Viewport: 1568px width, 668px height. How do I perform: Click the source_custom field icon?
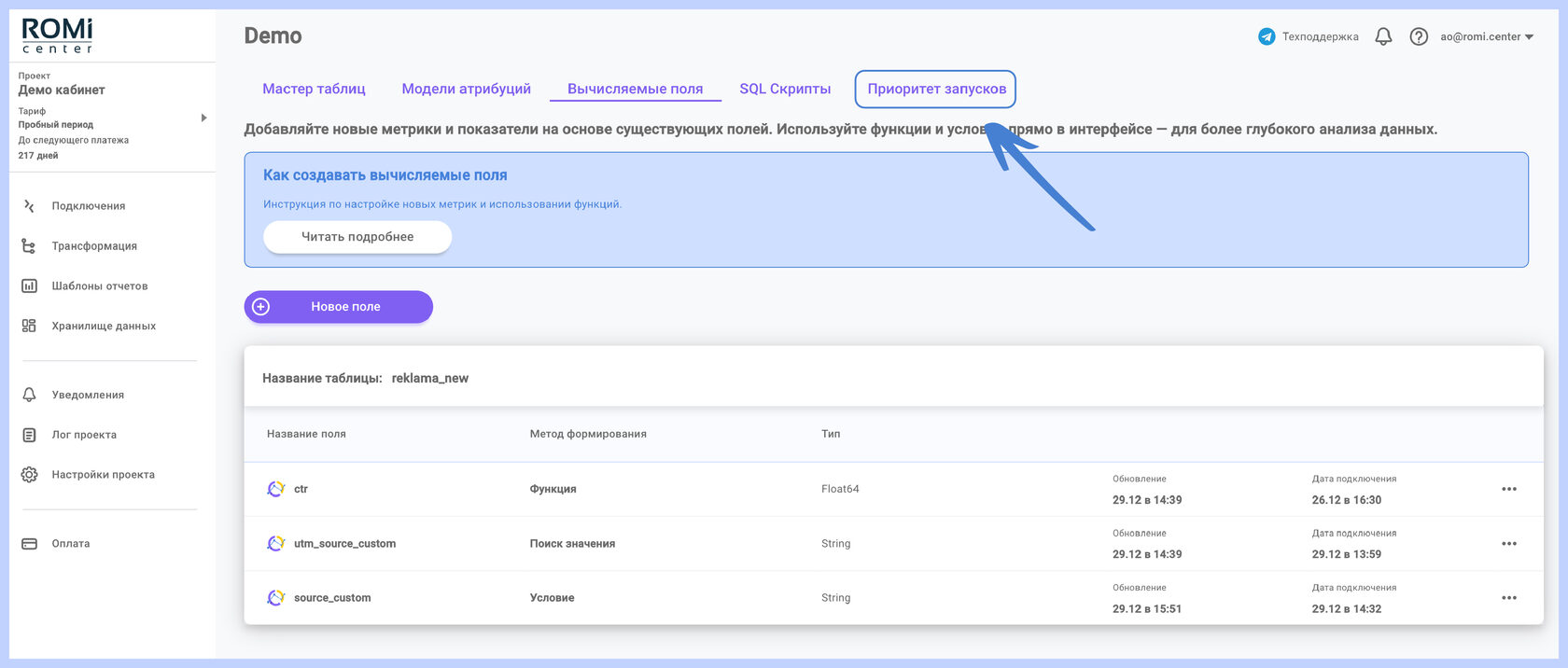[x=276, y=598]
